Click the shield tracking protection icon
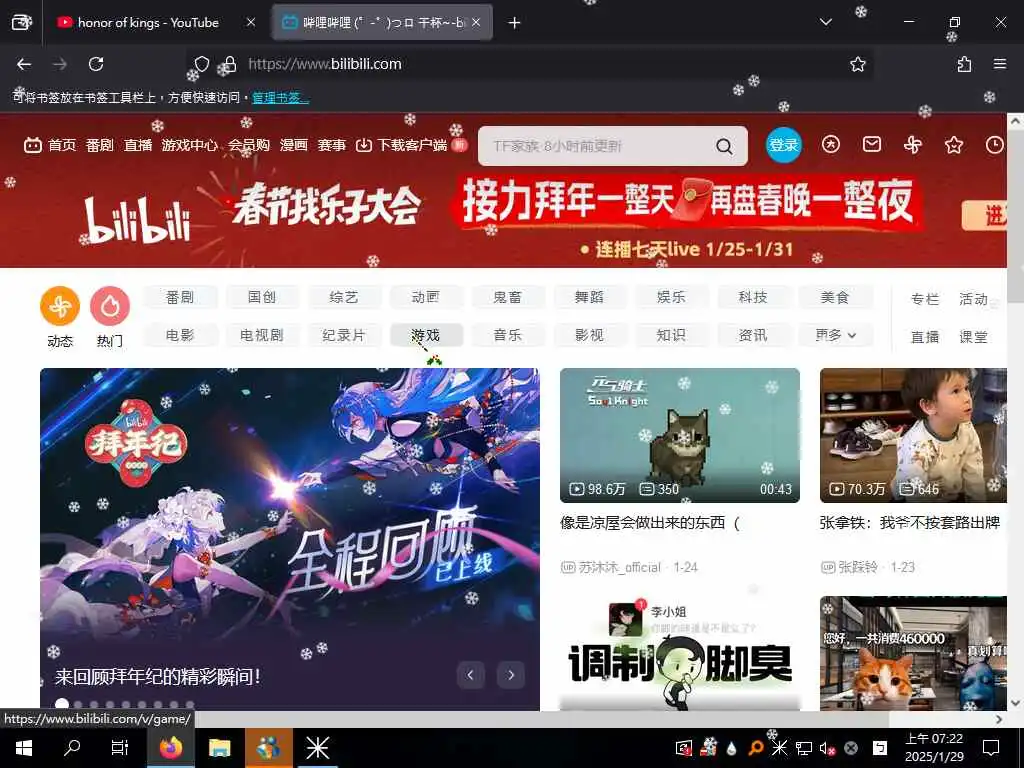Screen dimensions: 1024x768 click(202, 64)
